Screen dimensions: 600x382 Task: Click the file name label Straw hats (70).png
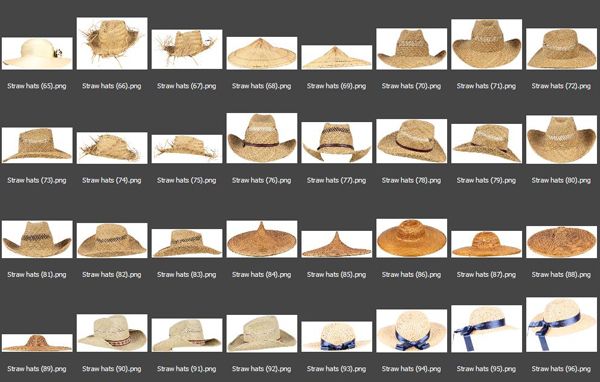point(411,86)
